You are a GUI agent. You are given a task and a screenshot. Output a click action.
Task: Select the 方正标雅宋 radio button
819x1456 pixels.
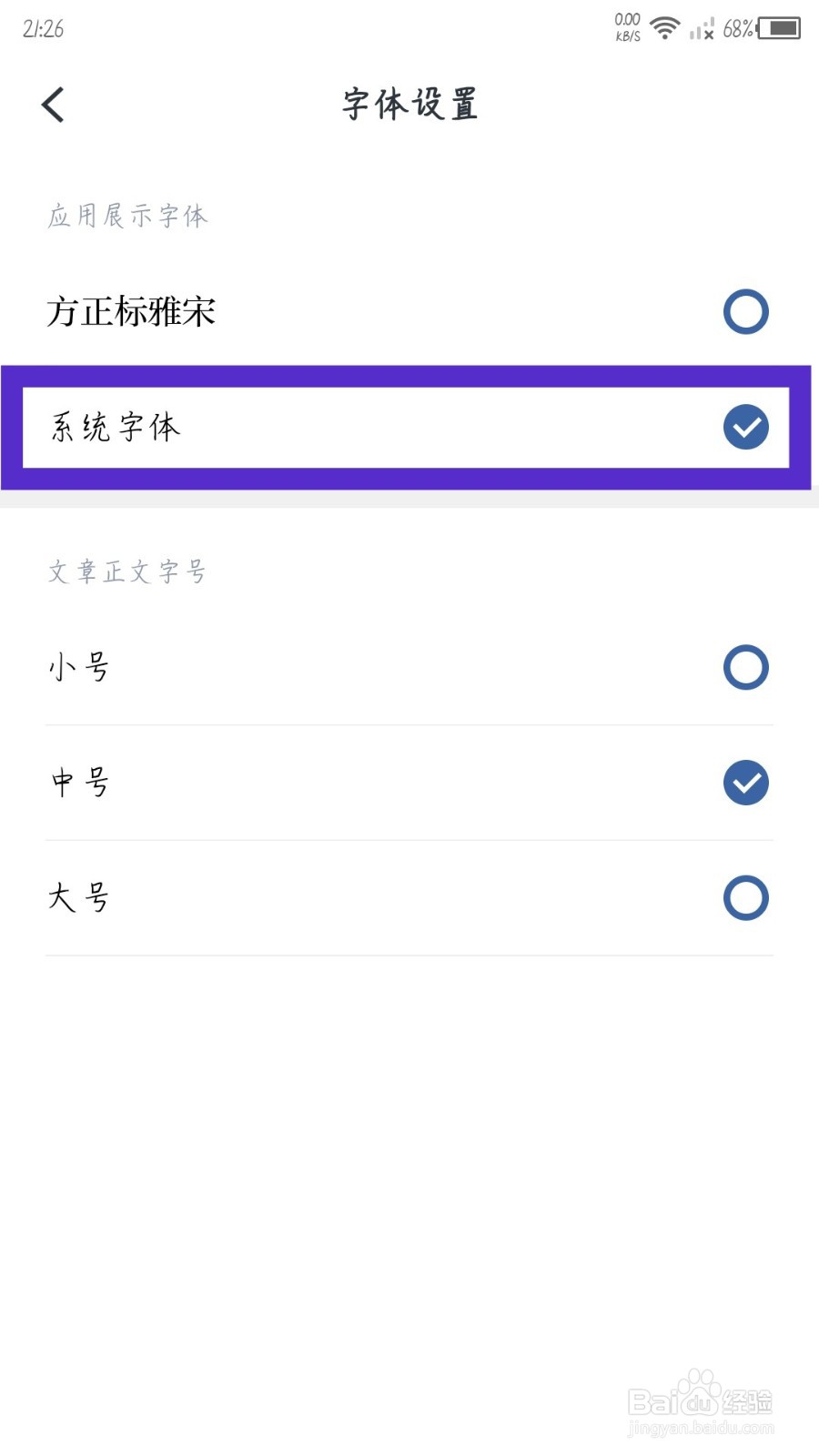click(x=746, y=311)
